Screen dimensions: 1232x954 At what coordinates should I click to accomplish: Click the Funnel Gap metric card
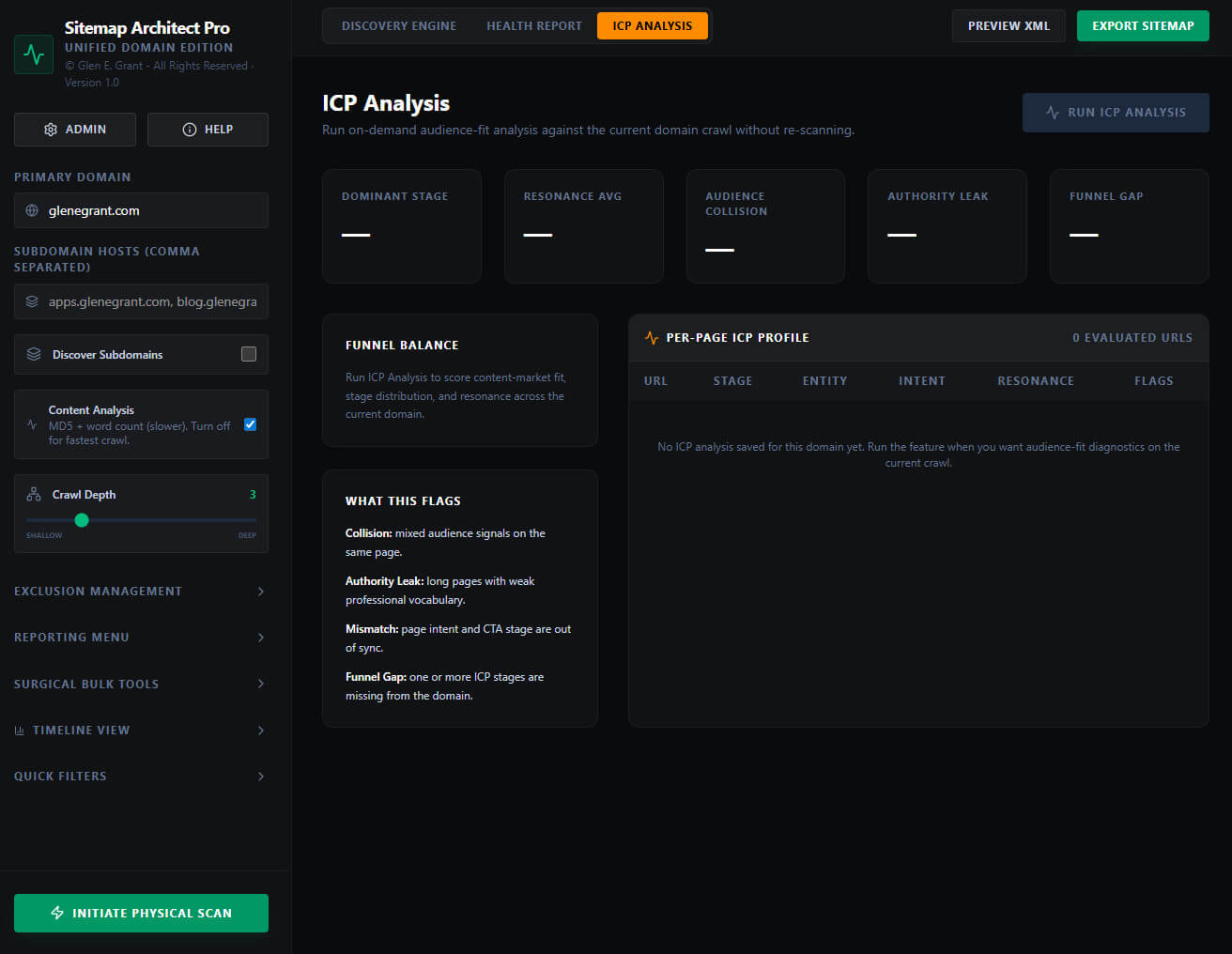coord(1130,226)
